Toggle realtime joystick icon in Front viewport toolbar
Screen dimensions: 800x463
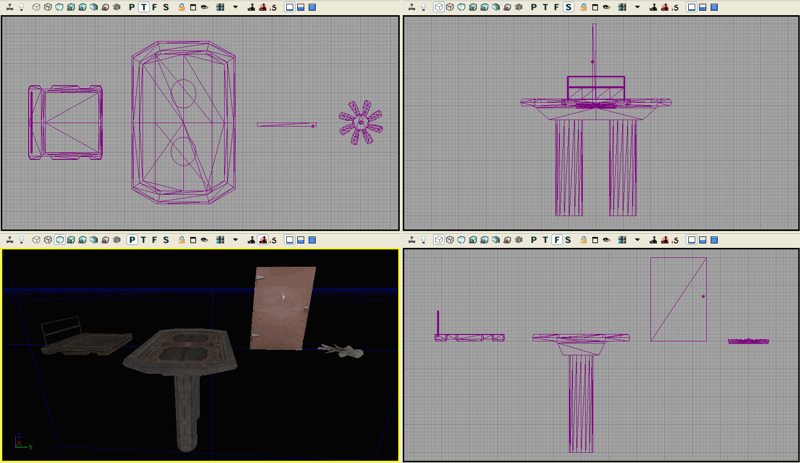(412, 240)
